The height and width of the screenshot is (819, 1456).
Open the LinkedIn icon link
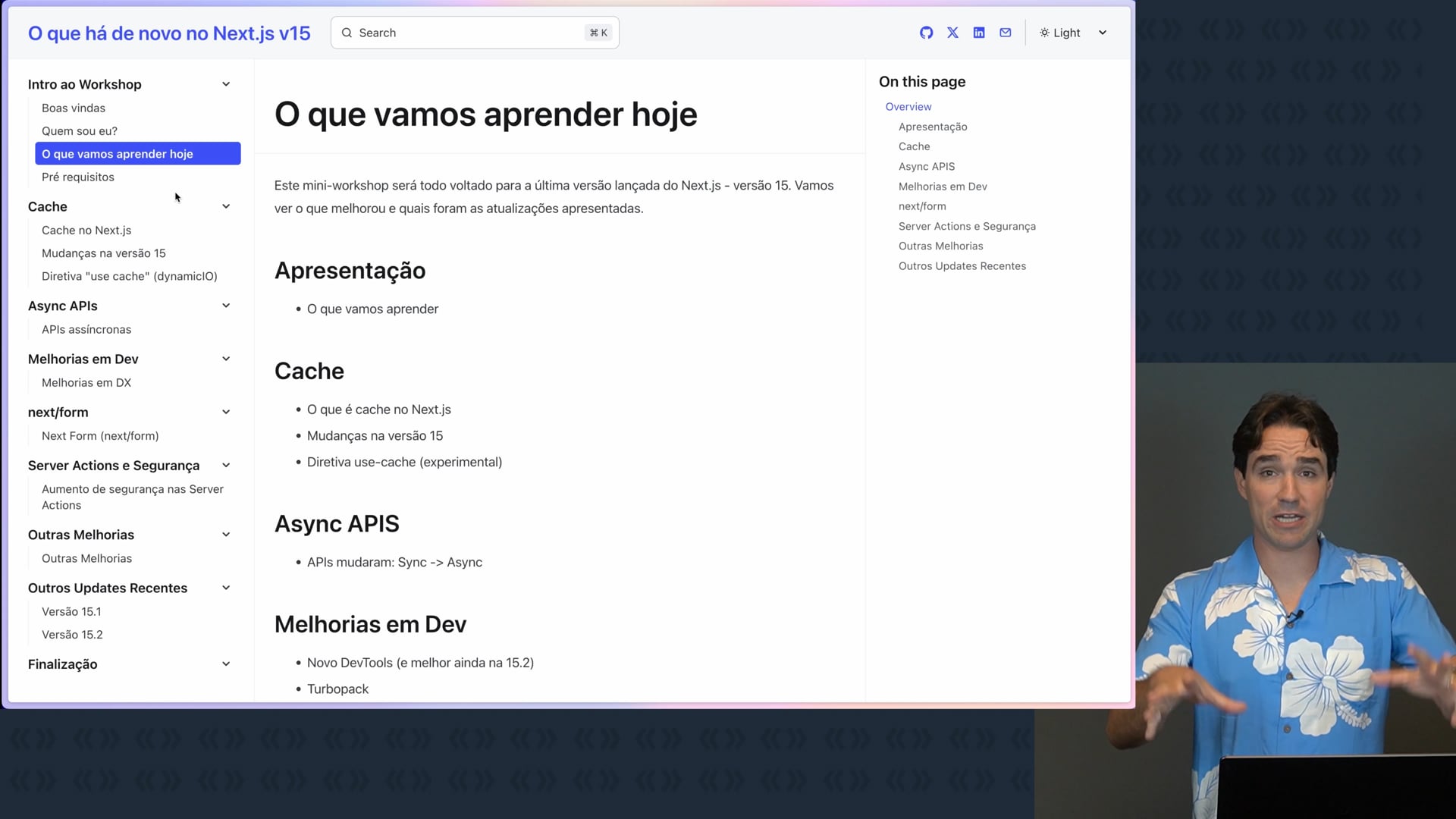pyautogui.click(x=979, y=33)
